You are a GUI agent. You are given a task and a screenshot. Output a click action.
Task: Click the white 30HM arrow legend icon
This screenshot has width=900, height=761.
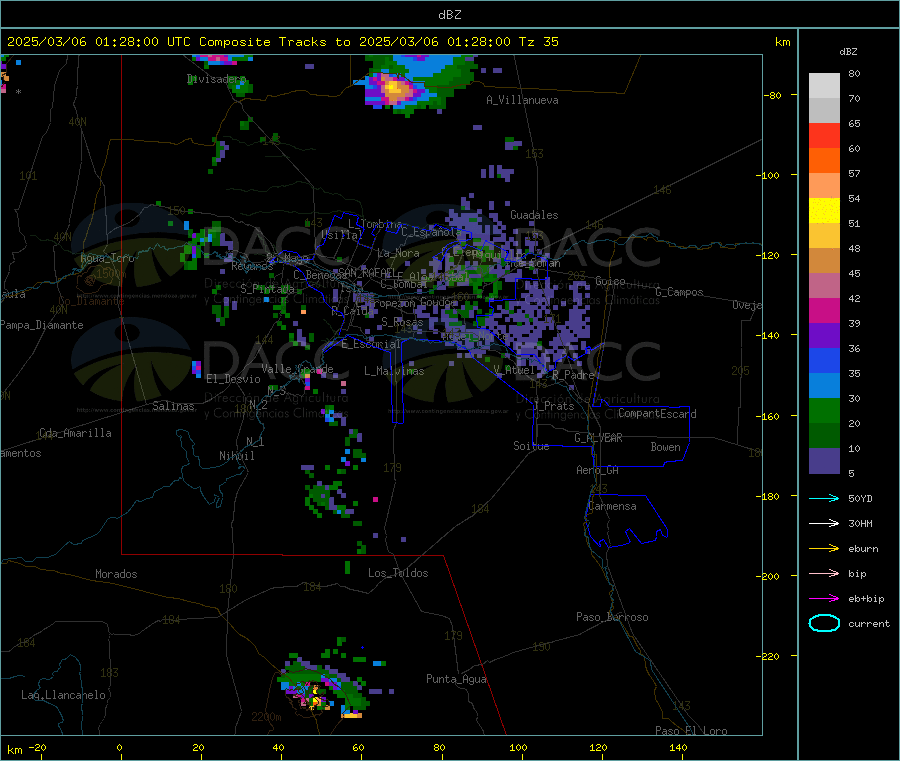[x=824, y=523]
